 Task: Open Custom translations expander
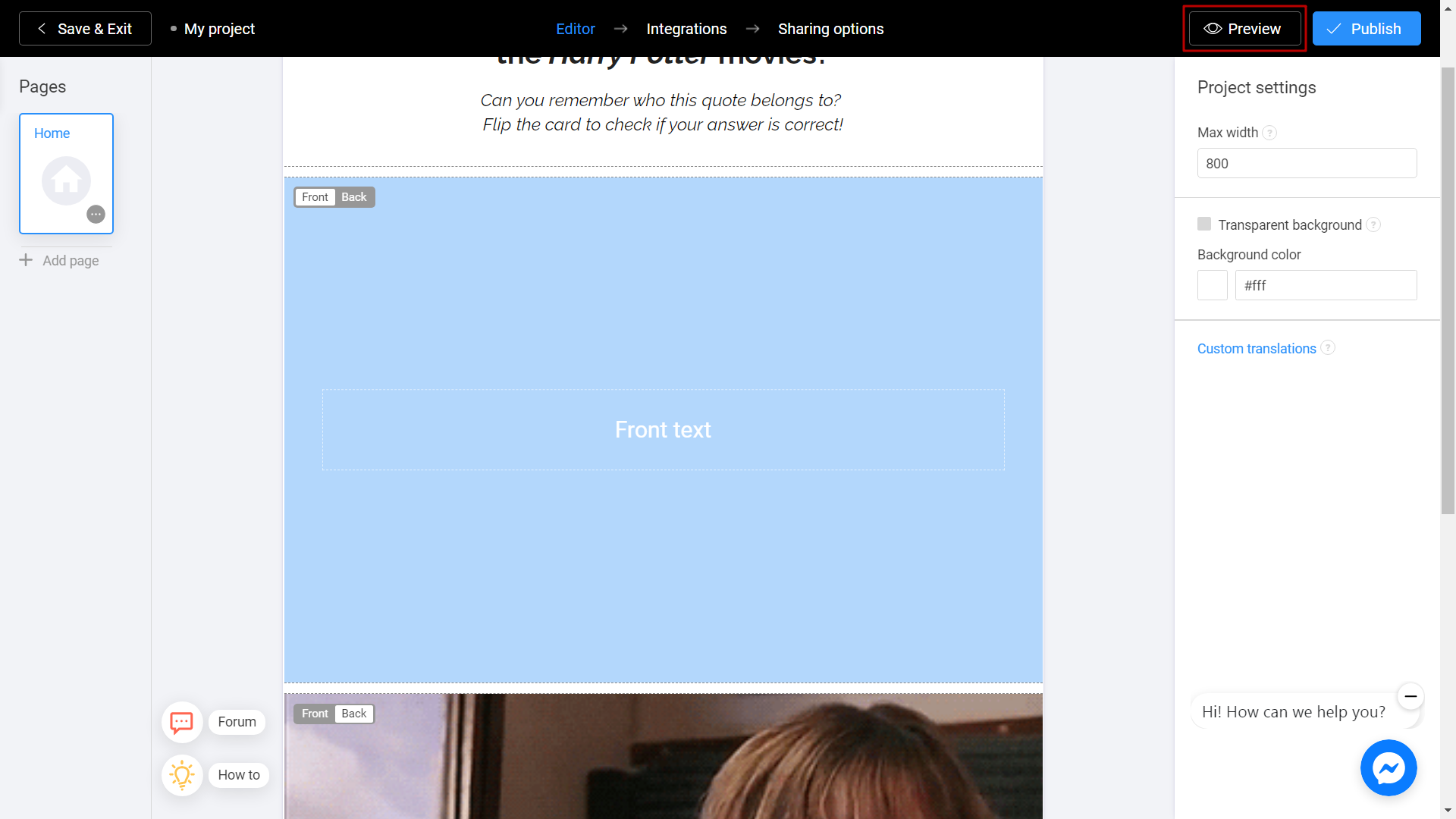pos(1257,348)
